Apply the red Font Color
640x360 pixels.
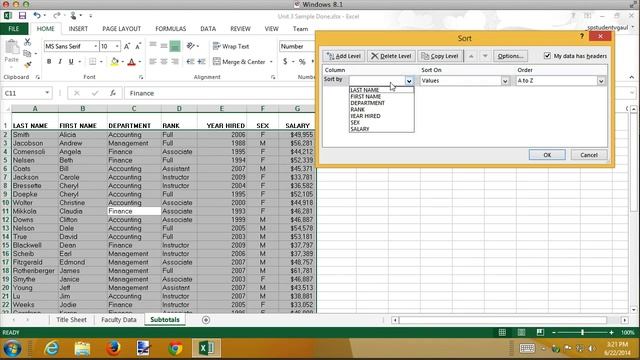[x=131, y=62]
